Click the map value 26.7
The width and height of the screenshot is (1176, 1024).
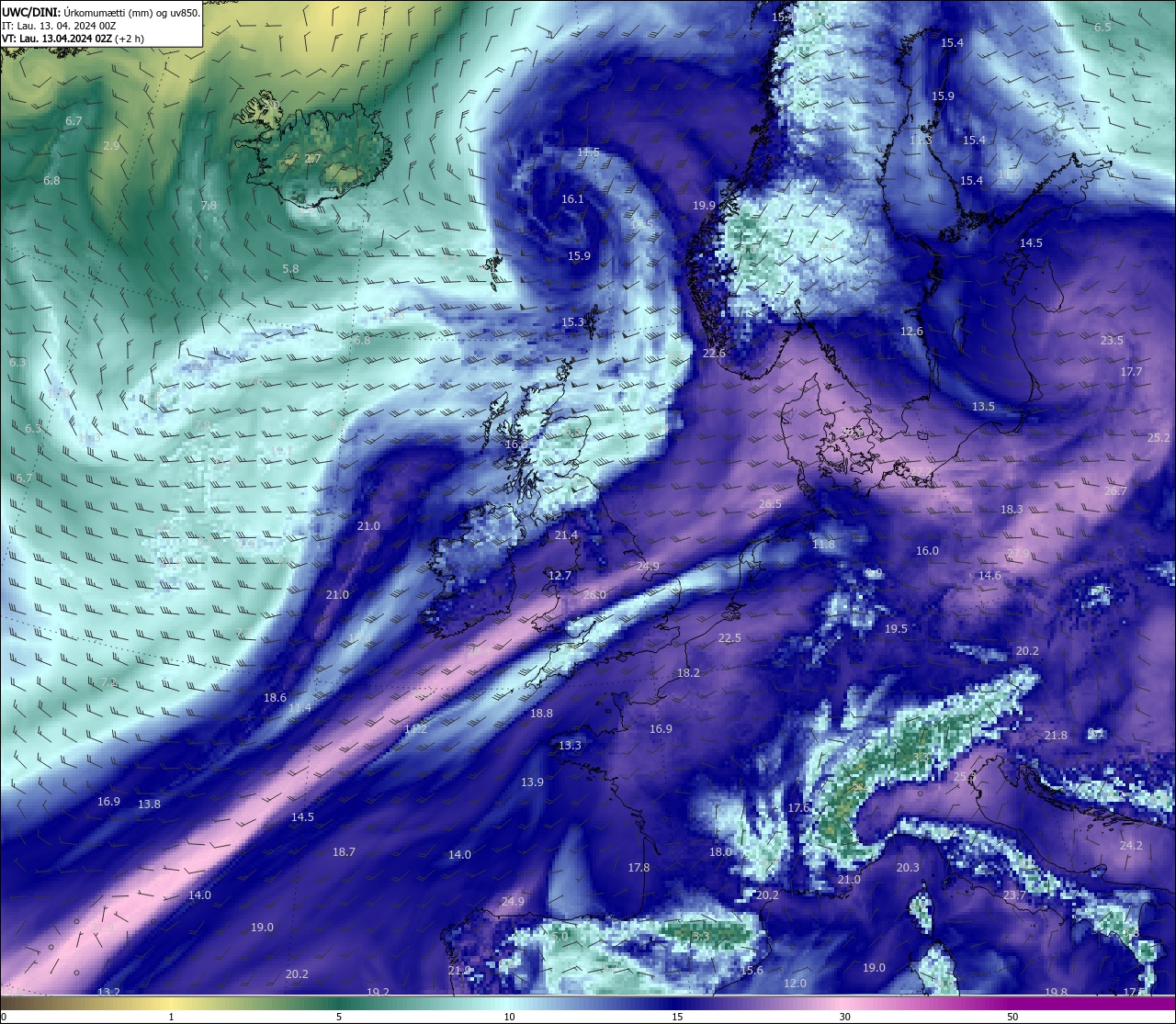[1114, 491]
